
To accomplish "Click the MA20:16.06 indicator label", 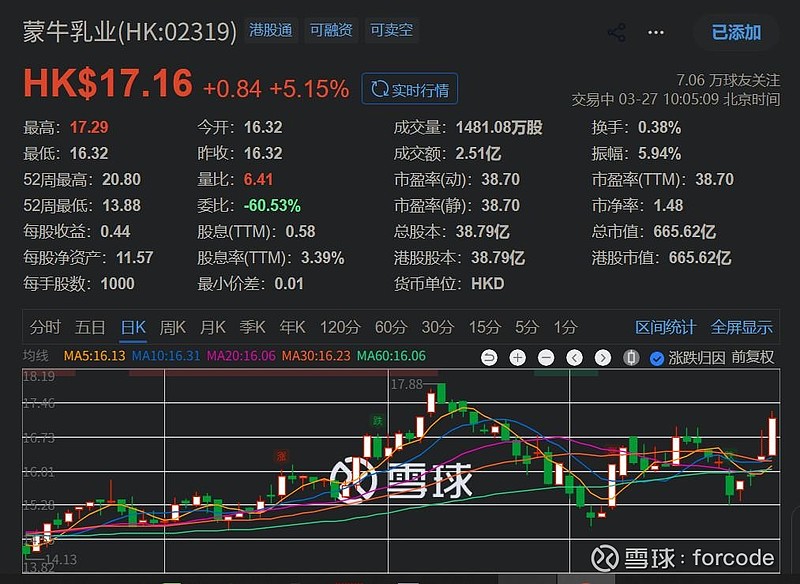I will point(241,356).
